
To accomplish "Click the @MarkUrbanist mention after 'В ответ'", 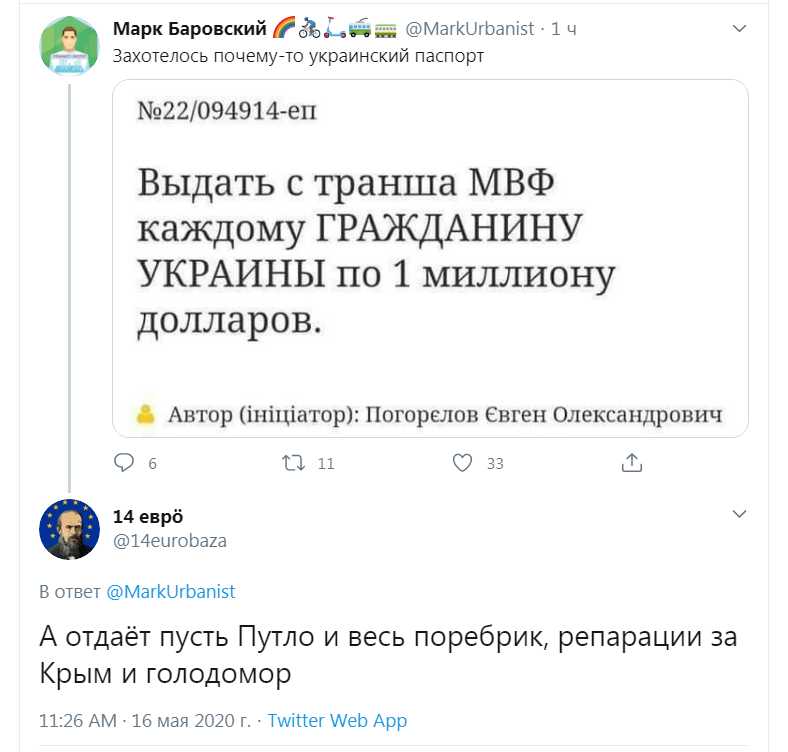I will click(171, 591).
